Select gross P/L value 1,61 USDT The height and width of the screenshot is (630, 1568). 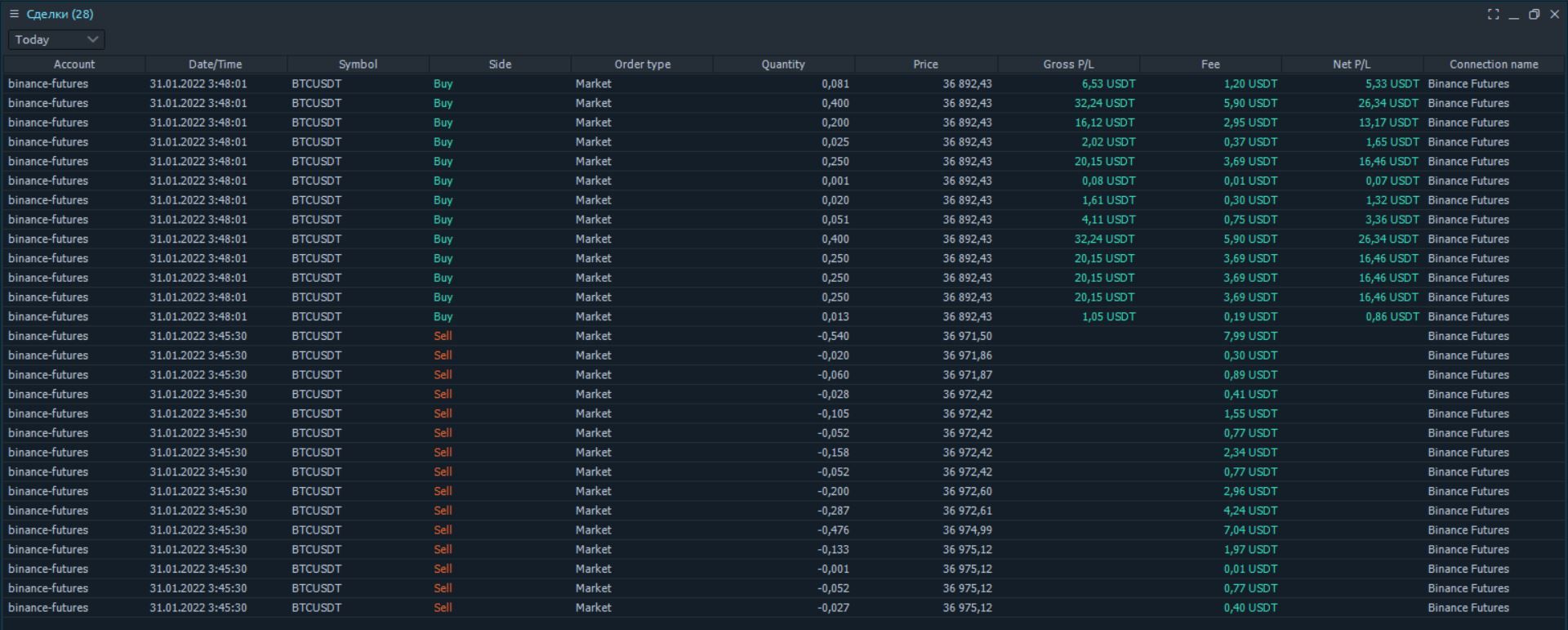pyautogui.click(x=1108, y=200)
